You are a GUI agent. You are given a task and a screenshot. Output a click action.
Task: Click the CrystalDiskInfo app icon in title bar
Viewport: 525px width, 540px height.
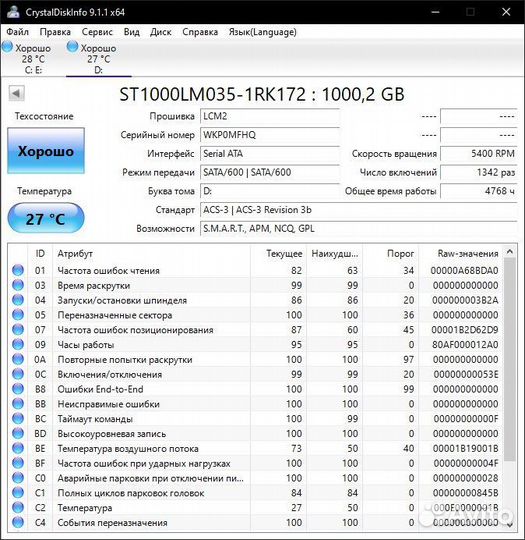point(13,12)
